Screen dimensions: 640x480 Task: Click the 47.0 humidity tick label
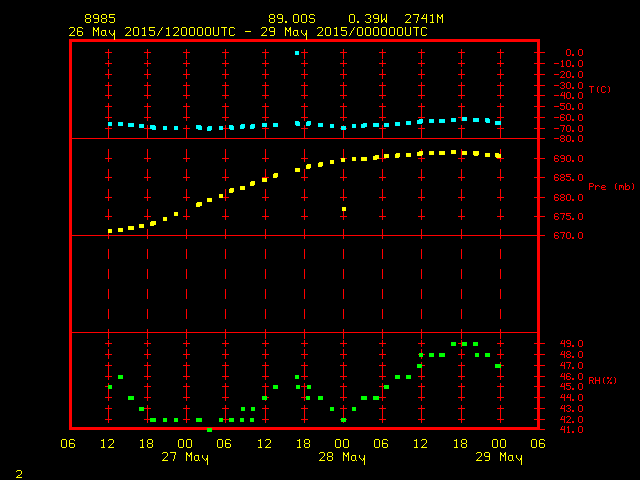point(571,366)
